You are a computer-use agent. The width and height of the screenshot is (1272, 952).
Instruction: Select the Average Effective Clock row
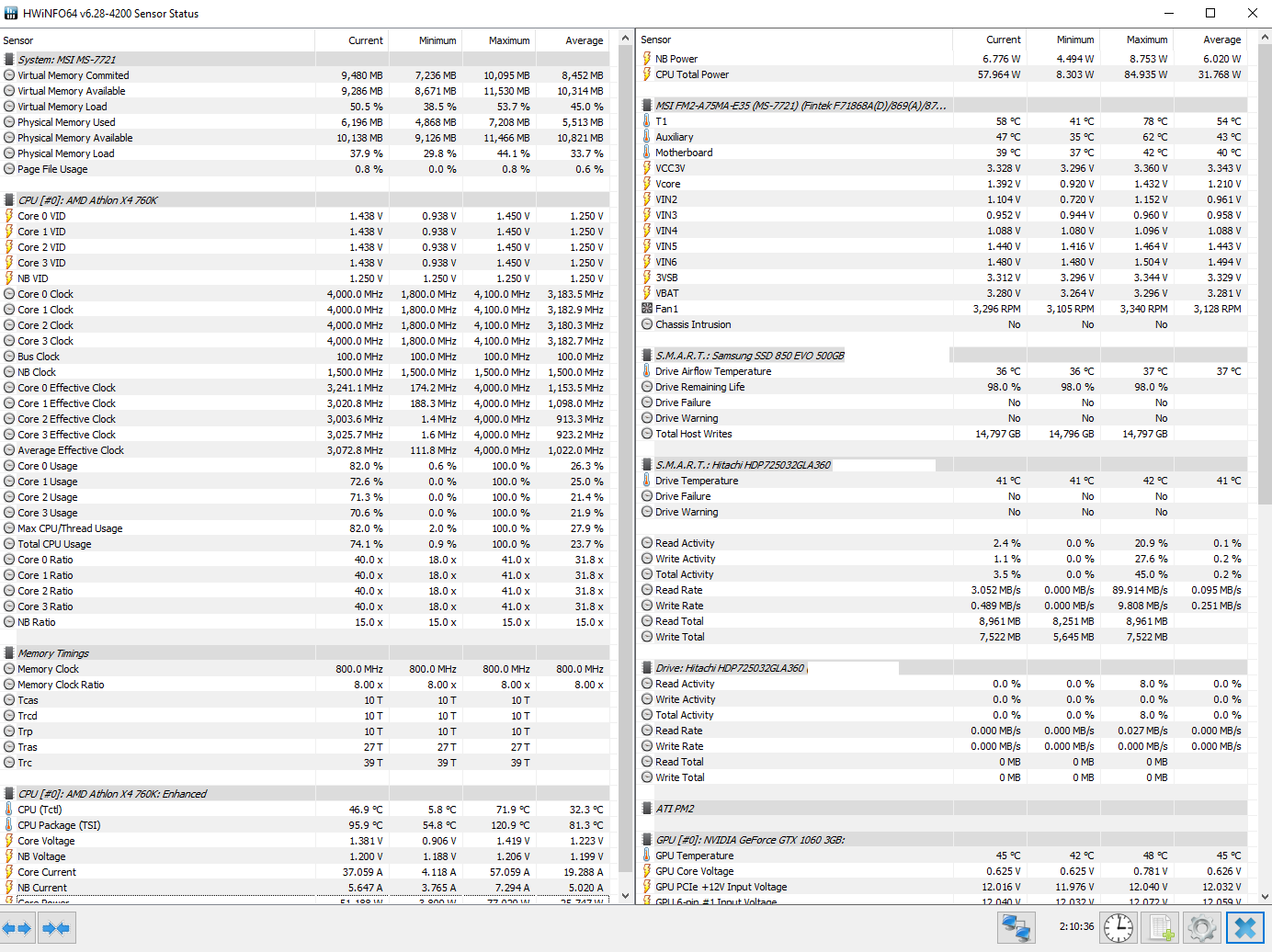304,450
